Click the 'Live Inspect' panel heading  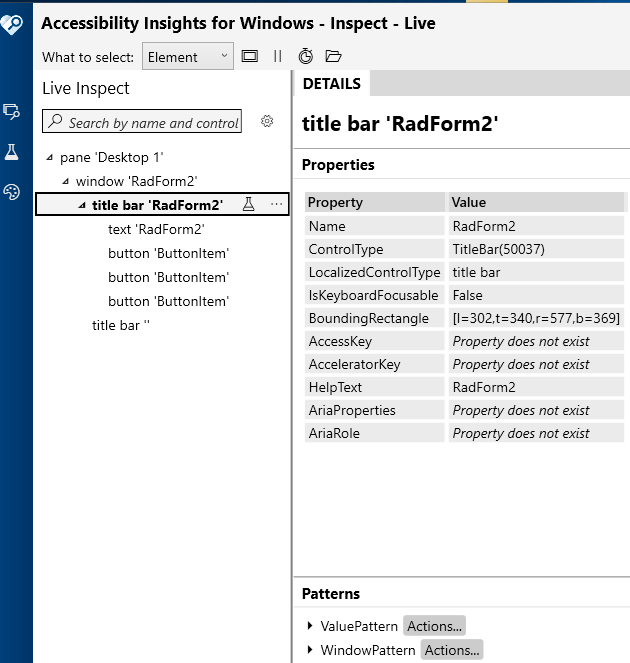point(86,88)
